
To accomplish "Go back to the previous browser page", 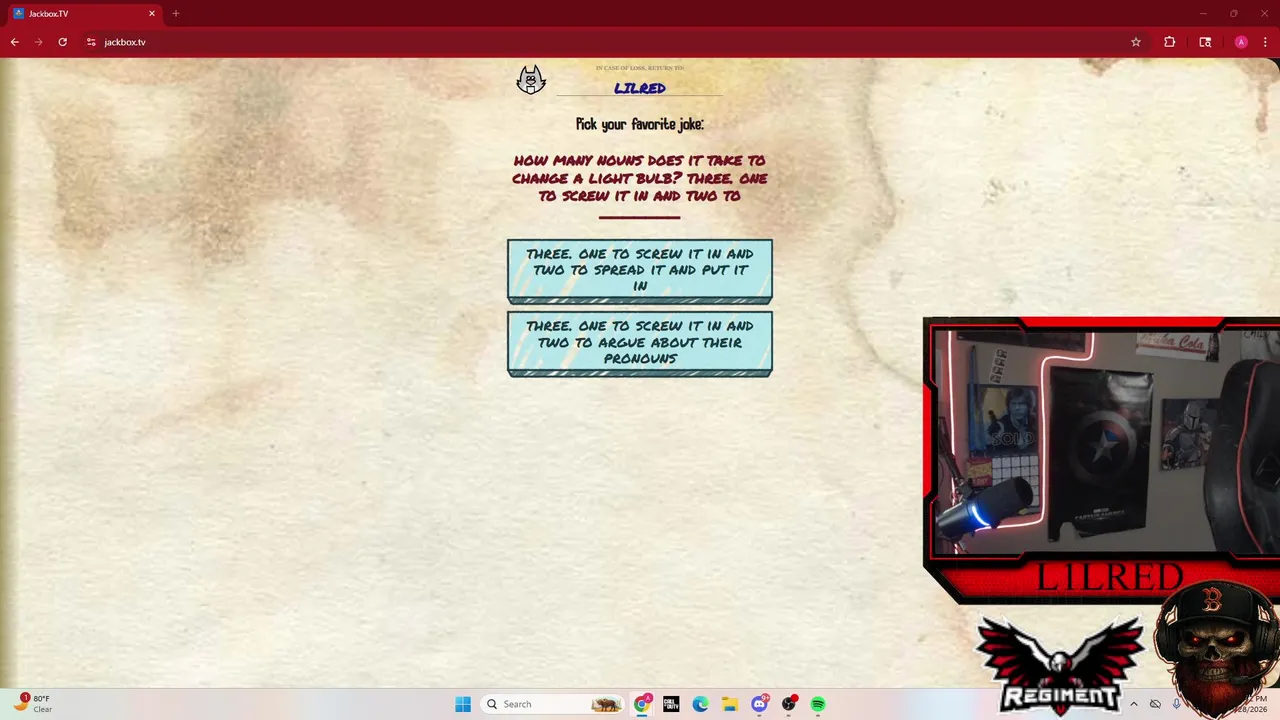I will point(14,42).
